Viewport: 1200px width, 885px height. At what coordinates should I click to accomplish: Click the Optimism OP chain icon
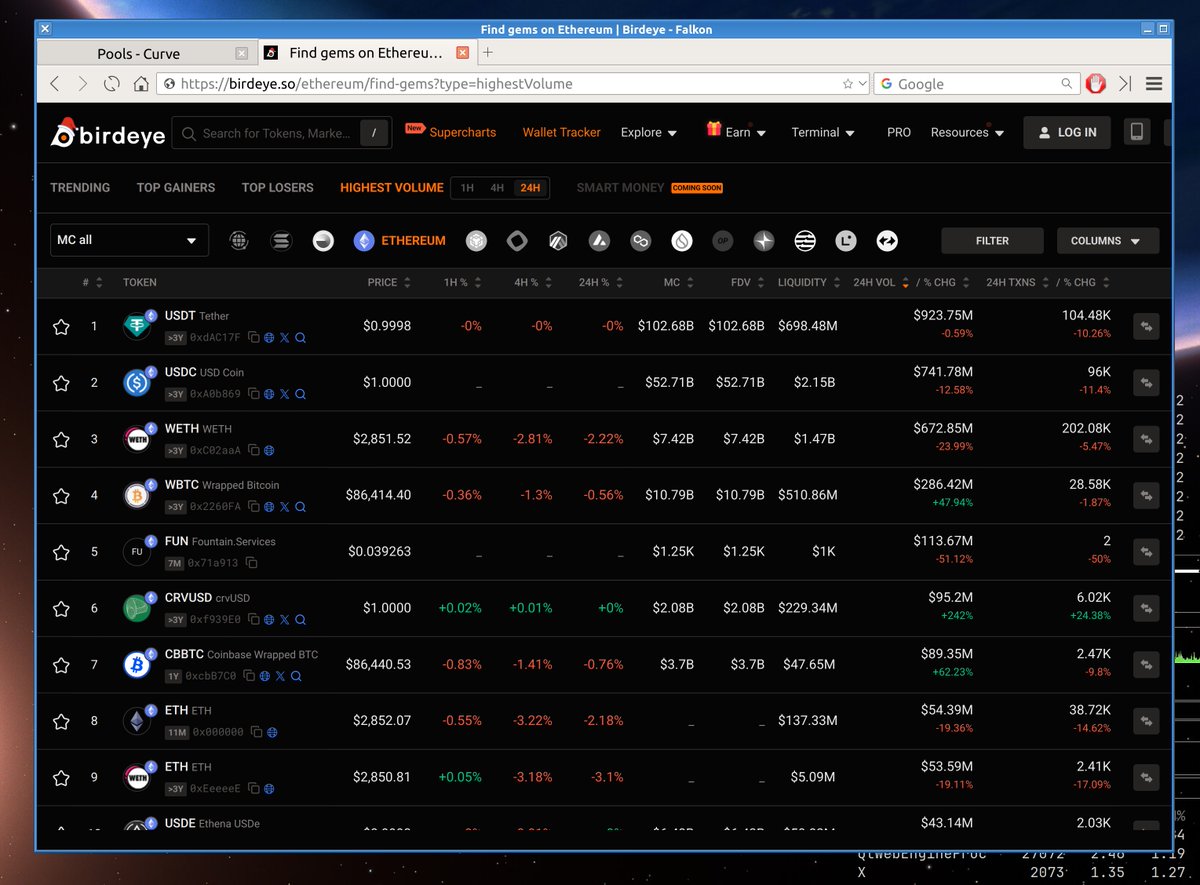tap(722, 240)
